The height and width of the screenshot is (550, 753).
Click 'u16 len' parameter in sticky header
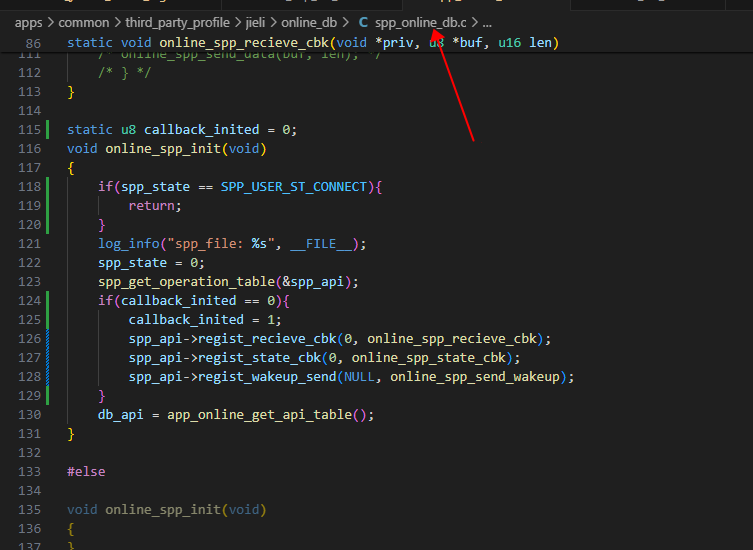point(525,43)
